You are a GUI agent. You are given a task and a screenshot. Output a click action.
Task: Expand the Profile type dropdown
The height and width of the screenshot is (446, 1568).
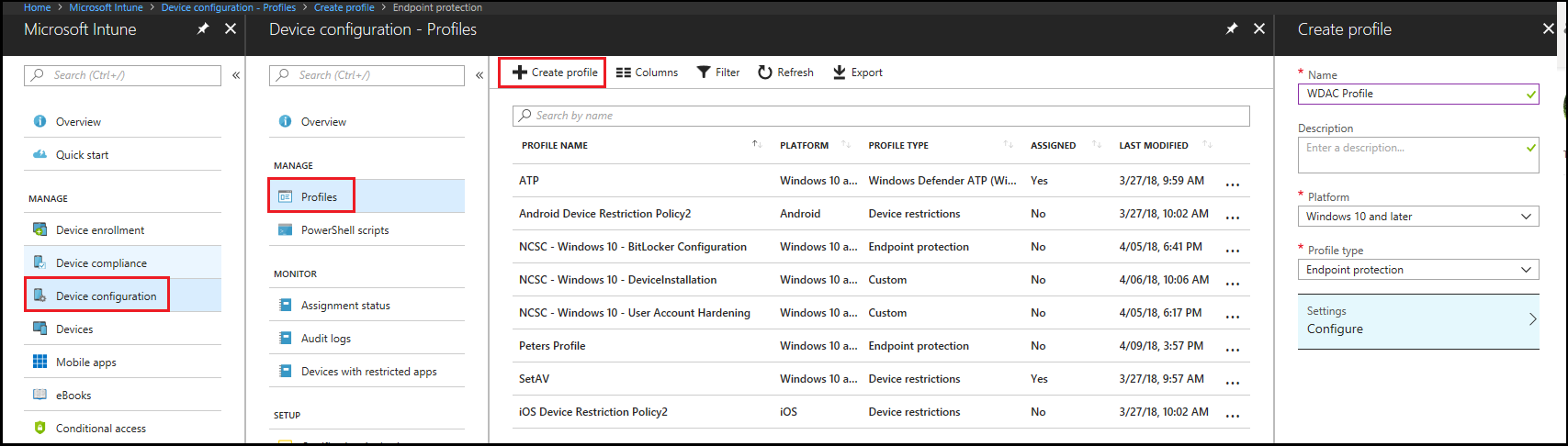1417,270
